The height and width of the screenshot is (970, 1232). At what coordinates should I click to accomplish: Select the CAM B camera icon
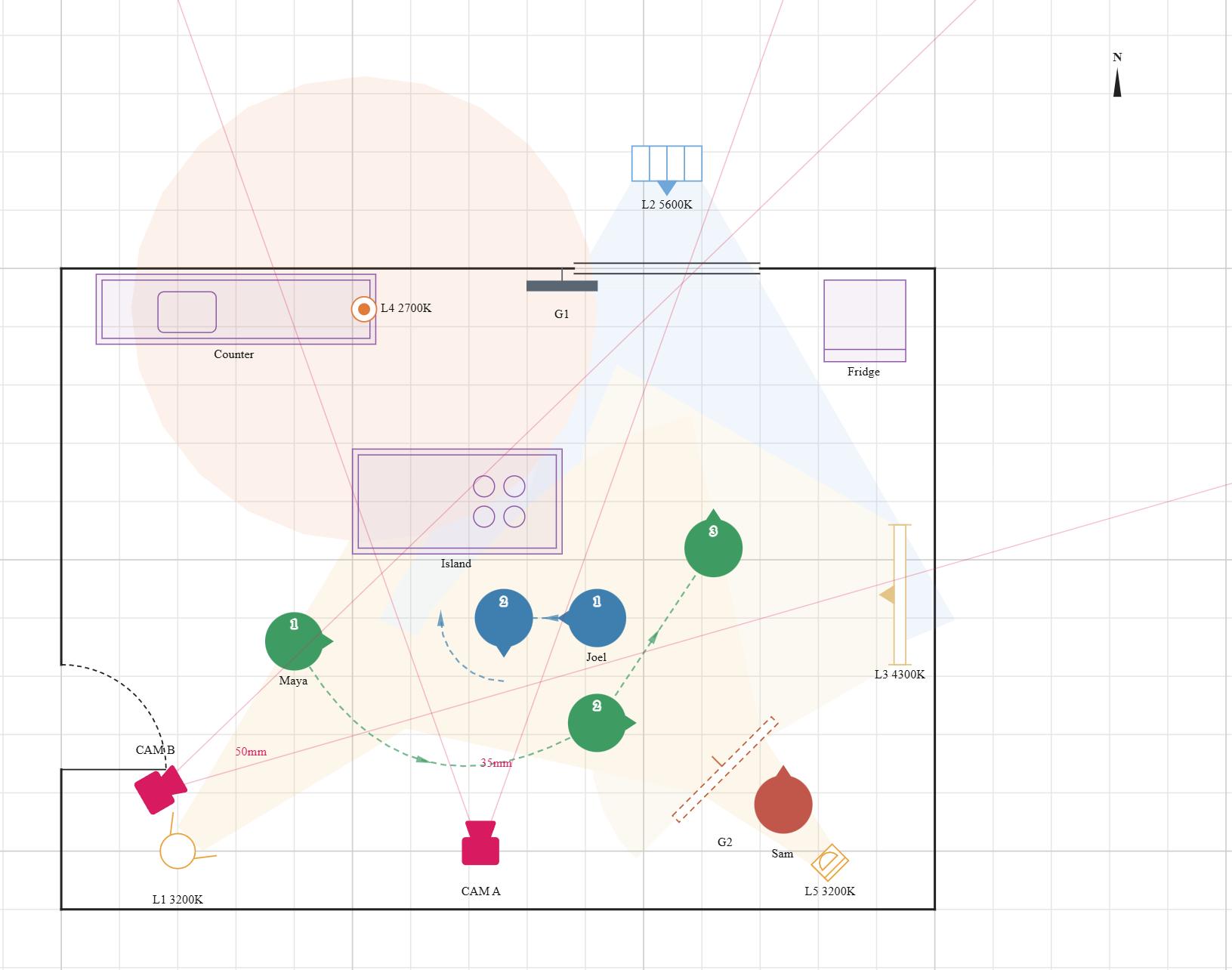tap(160, 790)
